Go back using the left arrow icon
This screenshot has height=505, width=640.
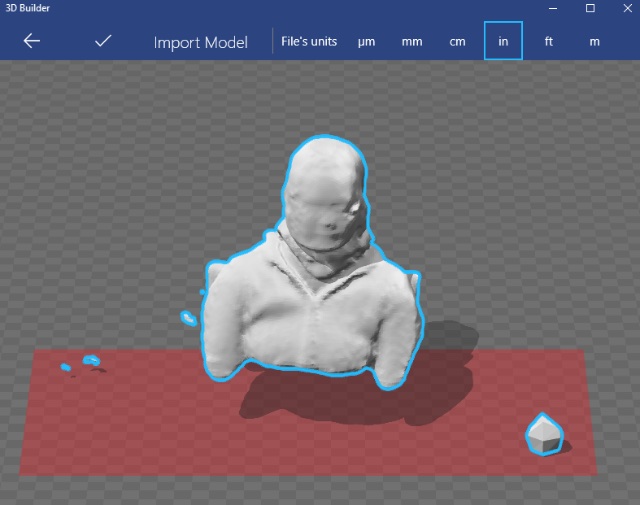tap(31, 41)
